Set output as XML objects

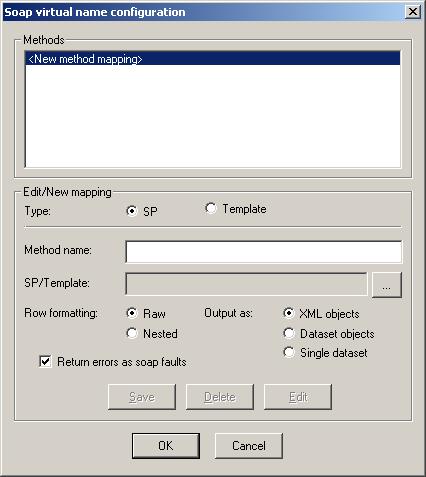tap(289, 313)
